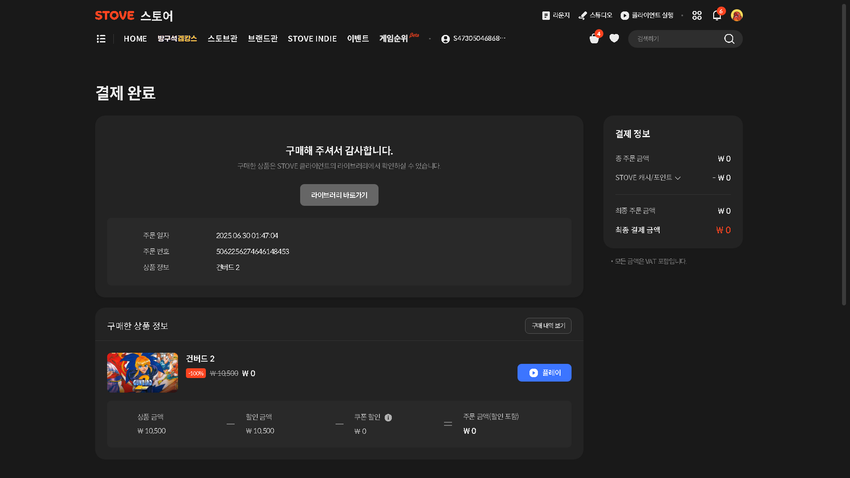Image resolution: width=850 pixels, height=478 pixels.
Task: Click the 건버드 2 product title
Action: (200, 359)
